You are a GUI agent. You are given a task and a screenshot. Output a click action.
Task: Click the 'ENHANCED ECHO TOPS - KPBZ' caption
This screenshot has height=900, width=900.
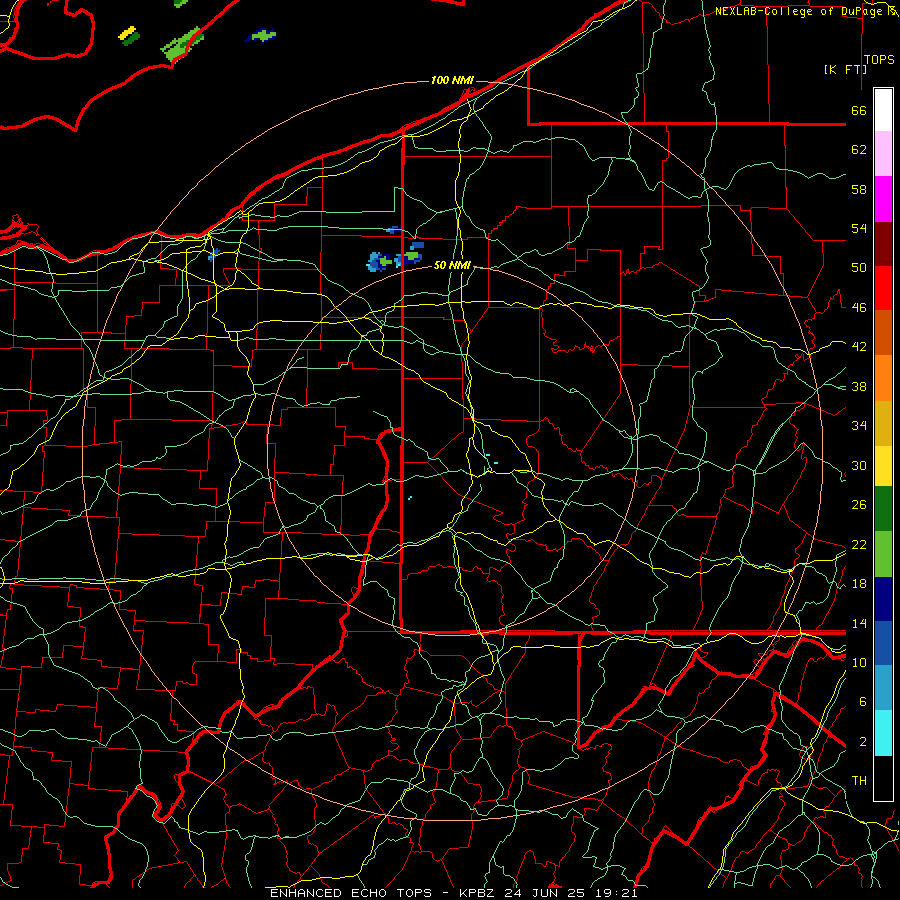pos(385,893)
